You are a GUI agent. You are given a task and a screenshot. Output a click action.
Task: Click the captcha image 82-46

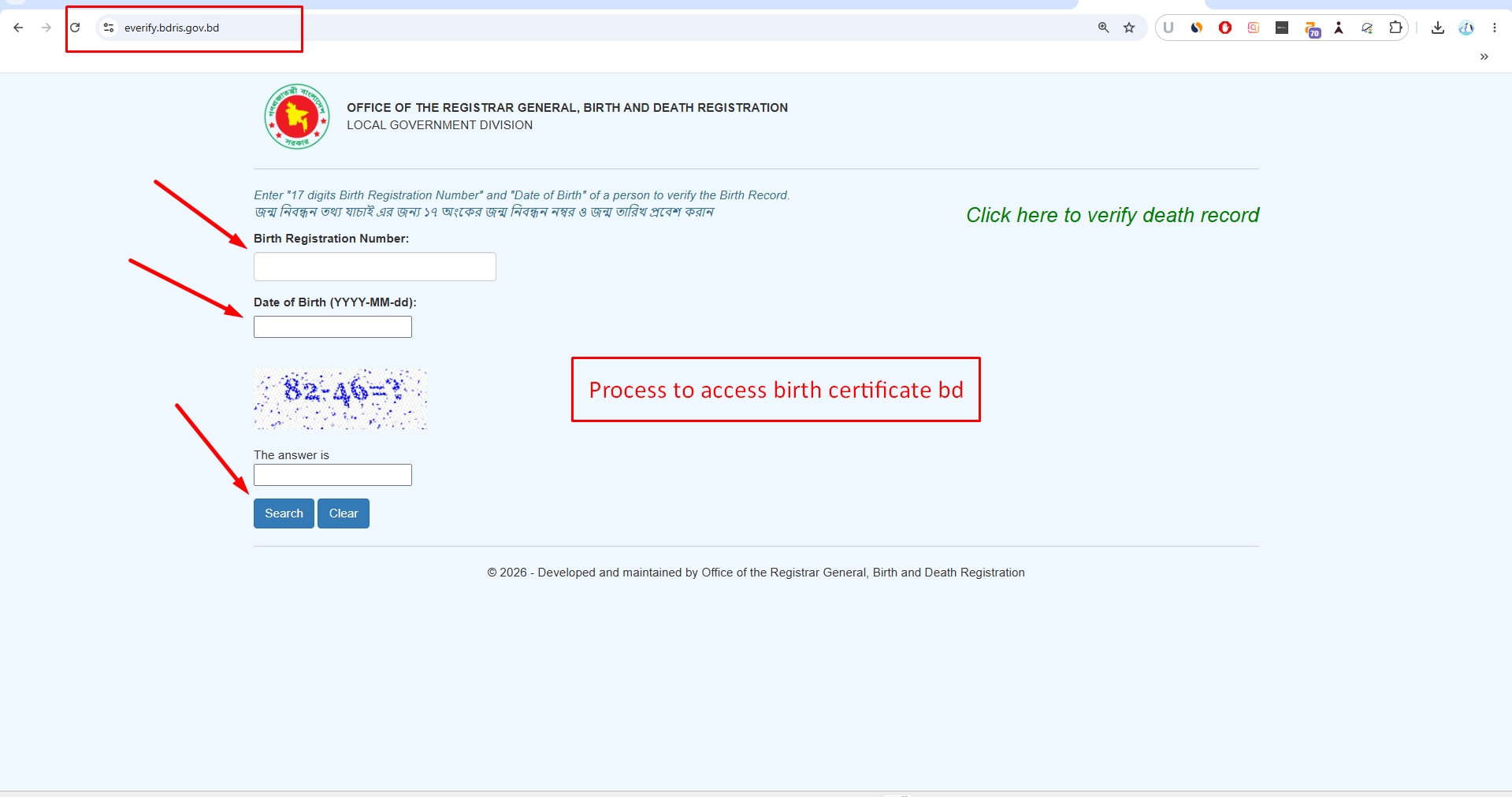tap(340, 399)
